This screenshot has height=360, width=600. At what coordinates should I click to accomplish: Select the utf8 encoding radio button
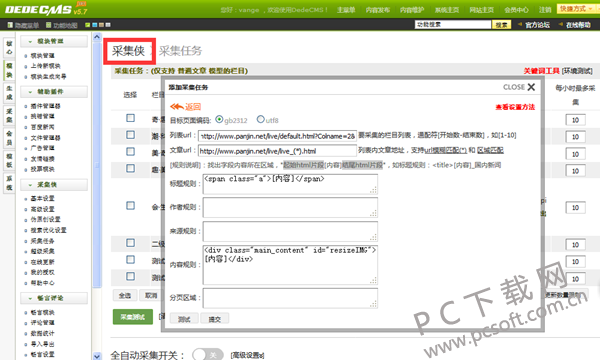(x=261, y=119)
